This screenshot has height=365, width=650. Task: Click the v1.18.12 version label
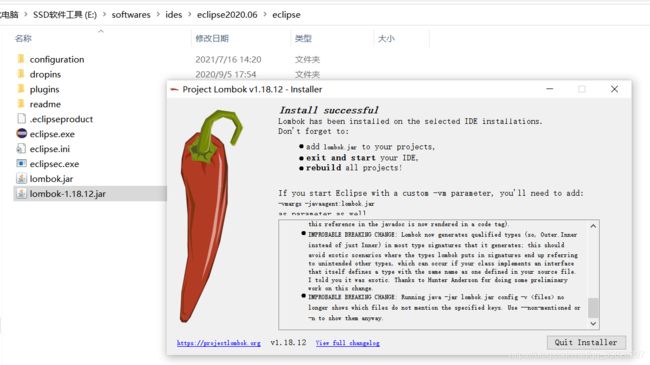pos(288,343)
